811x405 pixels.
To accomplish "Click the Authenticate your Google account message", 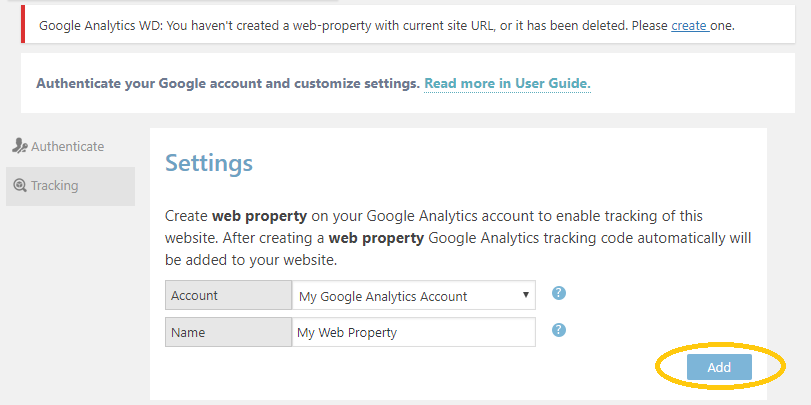I will (228, 83).
